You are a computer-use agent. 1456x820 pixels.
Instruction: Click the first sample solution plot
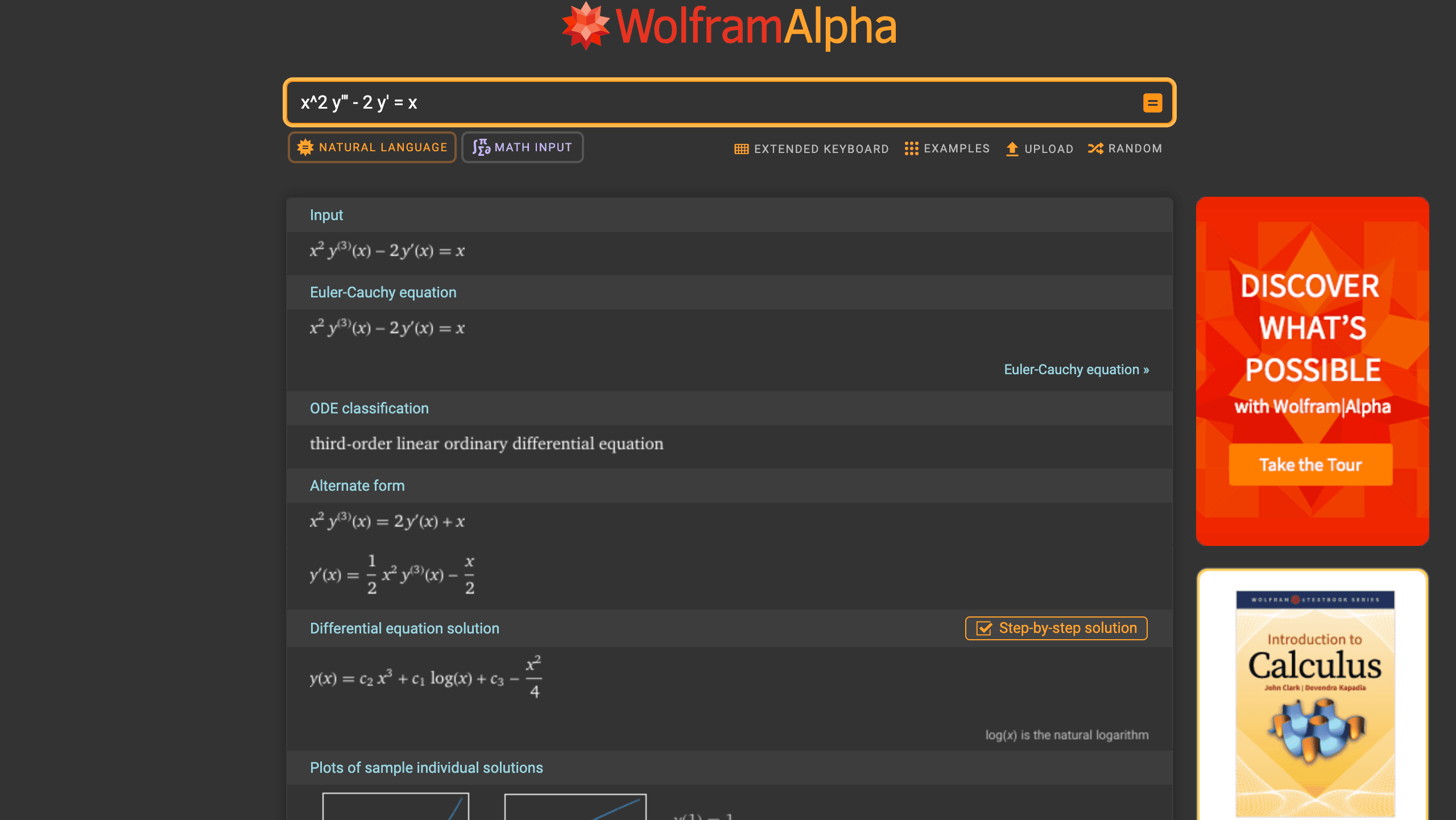pyautogui.click(x=394, y=807)
